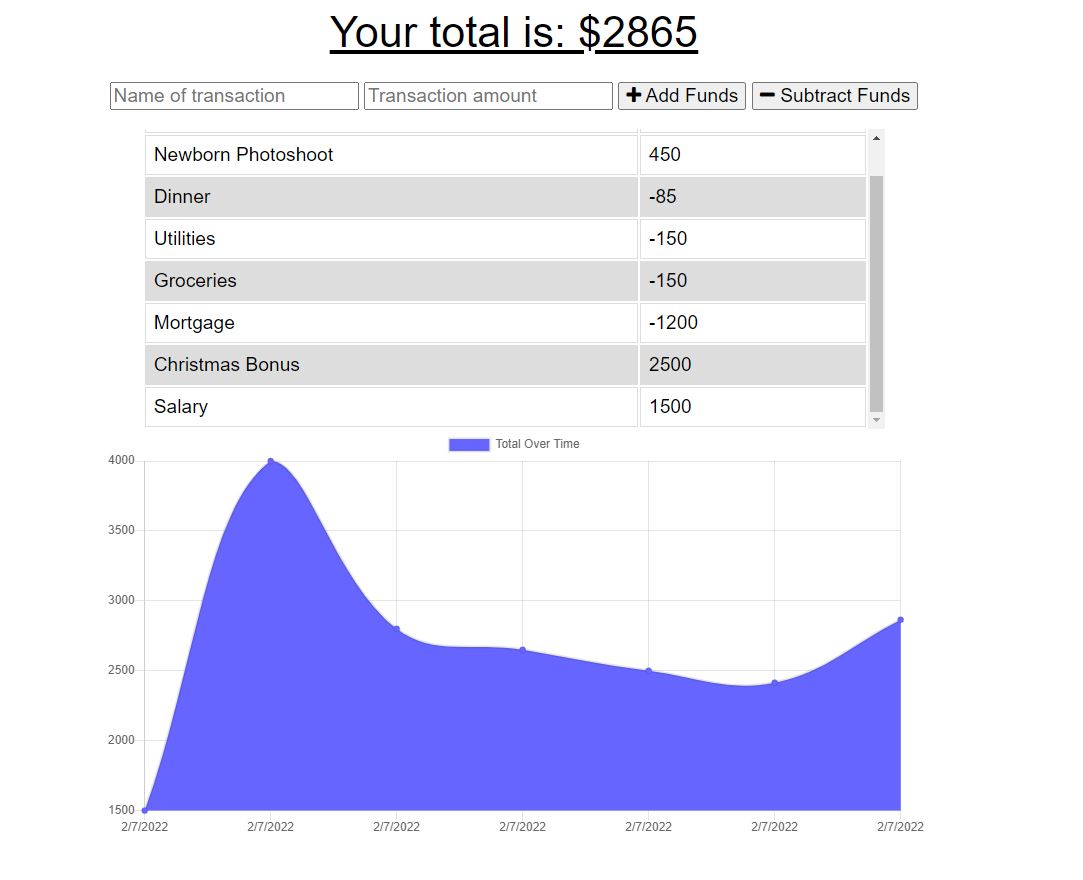Click the Groceries transaction amount of -150
This screenshot has width=1083, height=880.
tap(750, 281)
